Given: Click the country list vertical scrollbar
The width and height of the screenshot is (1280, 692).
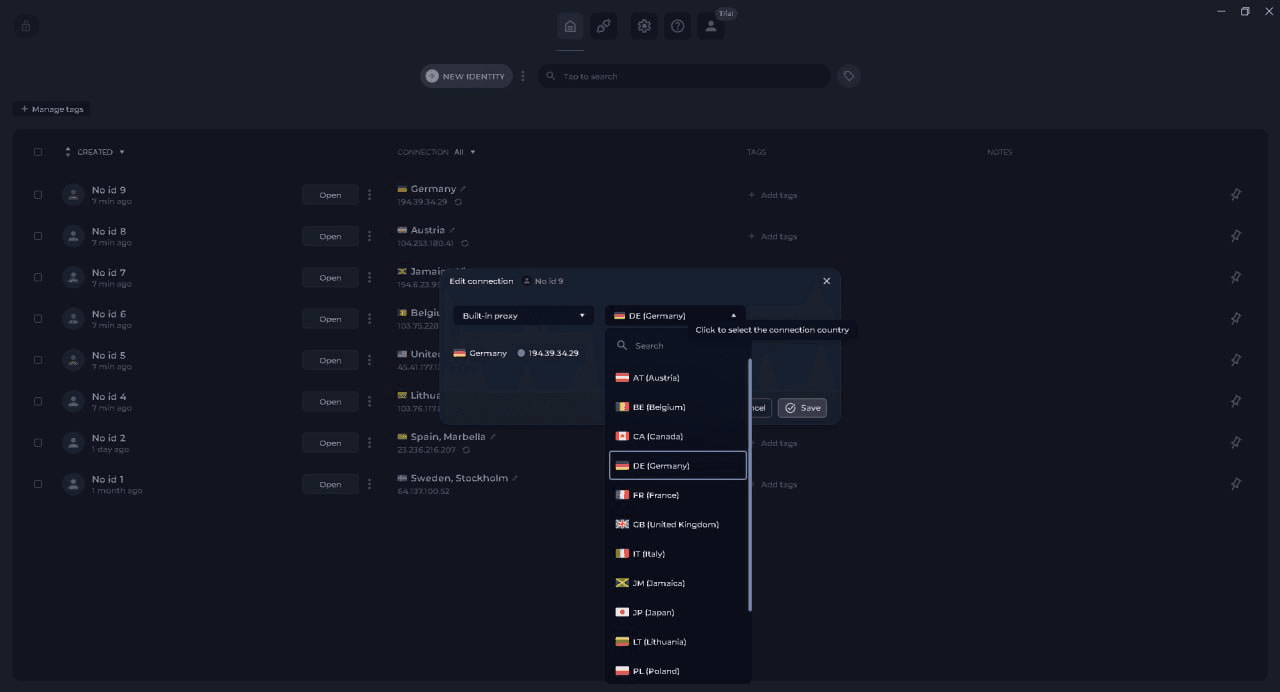Looking at the screenshot, I should coord(750,485).
